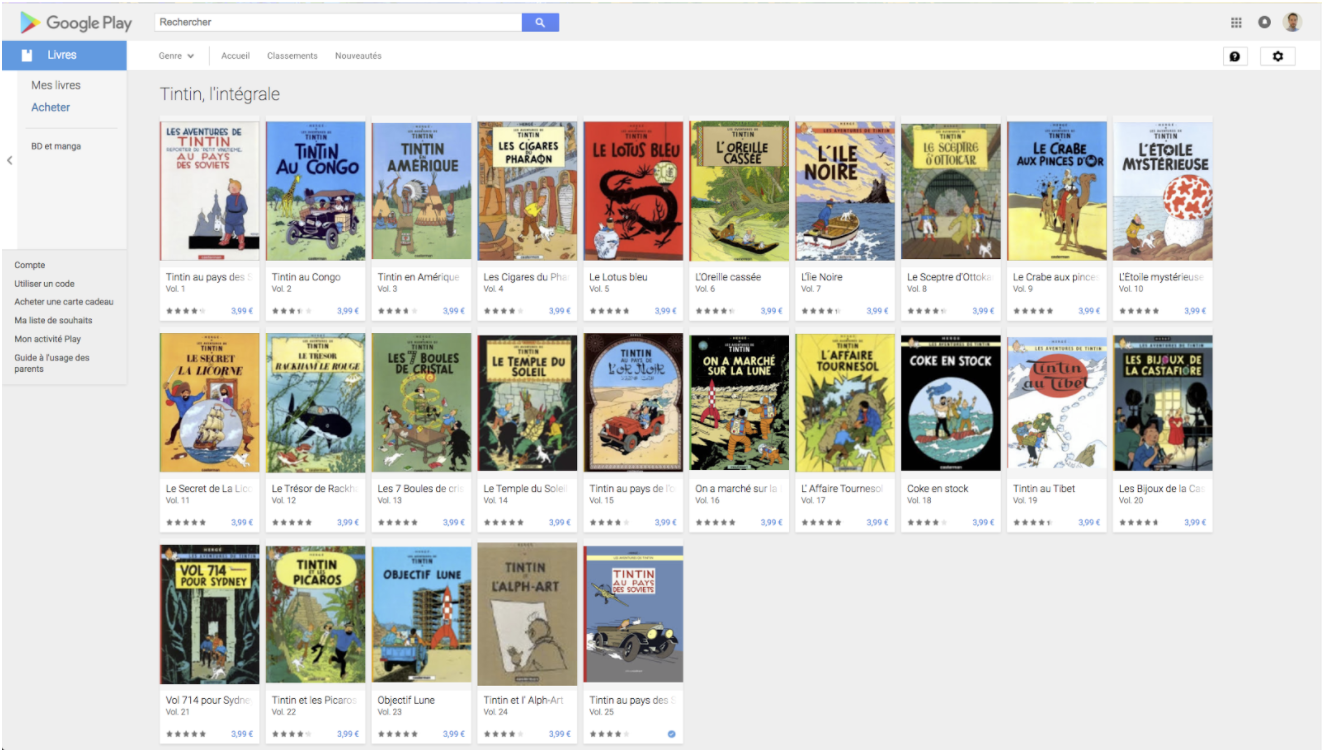Go to the Accueil tab

(235, 56)
